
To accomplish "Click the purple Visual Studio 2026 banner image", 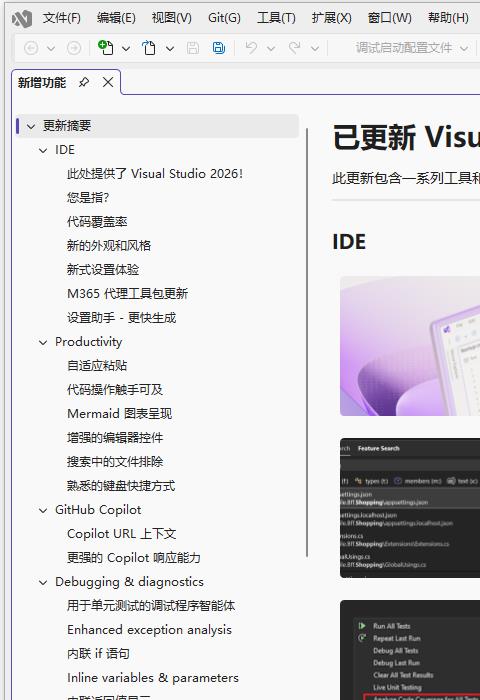I will pos(410,346).
